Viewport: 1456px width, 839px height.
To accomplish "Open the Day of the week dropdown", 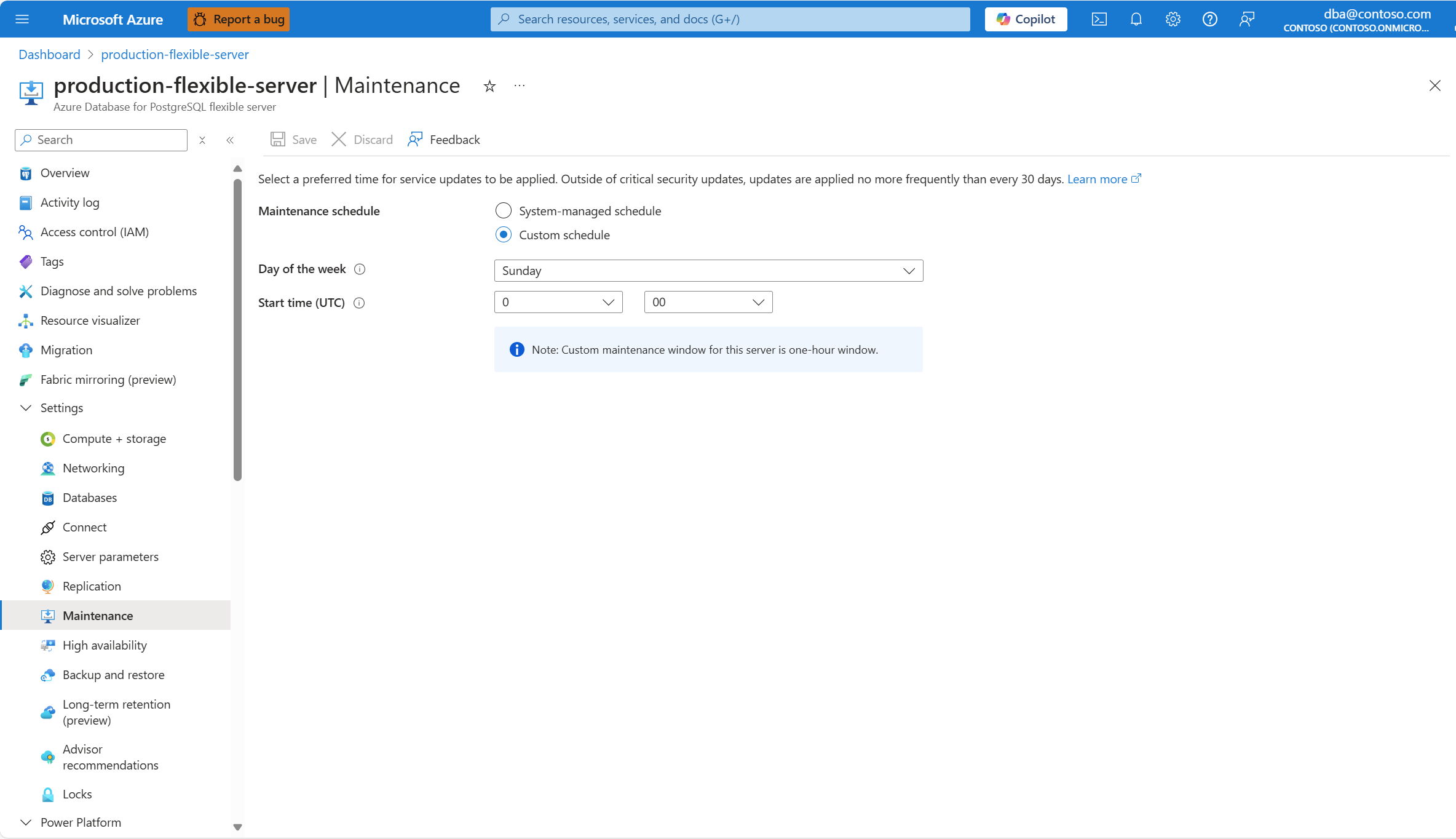I will pos(708,271).
